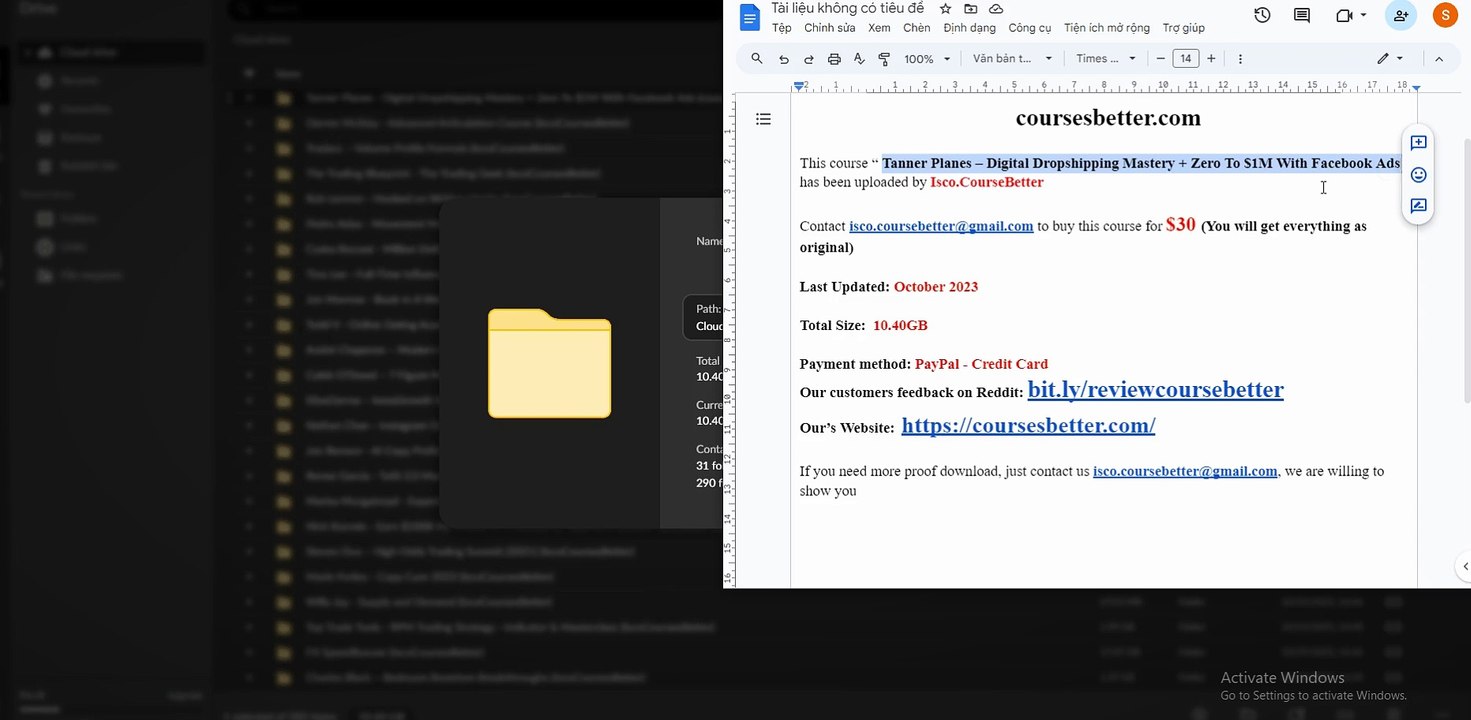Start a video call with camera icon
This screenshot has width=1471, height=720.
click(x=1343, y=16)
